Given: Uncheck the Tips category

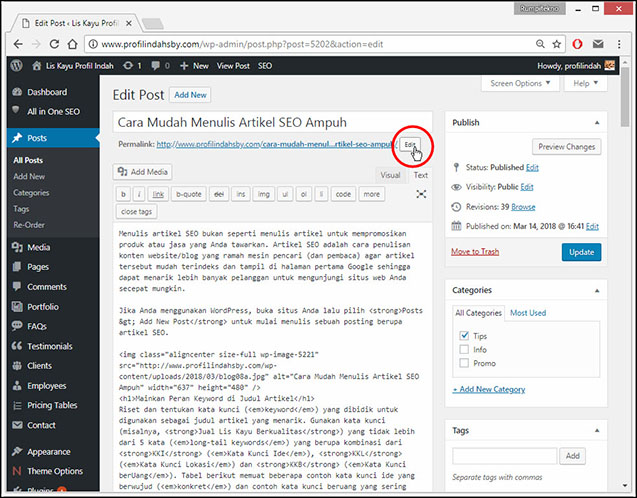Looking at the screenshot, I should tap(464, 336).
